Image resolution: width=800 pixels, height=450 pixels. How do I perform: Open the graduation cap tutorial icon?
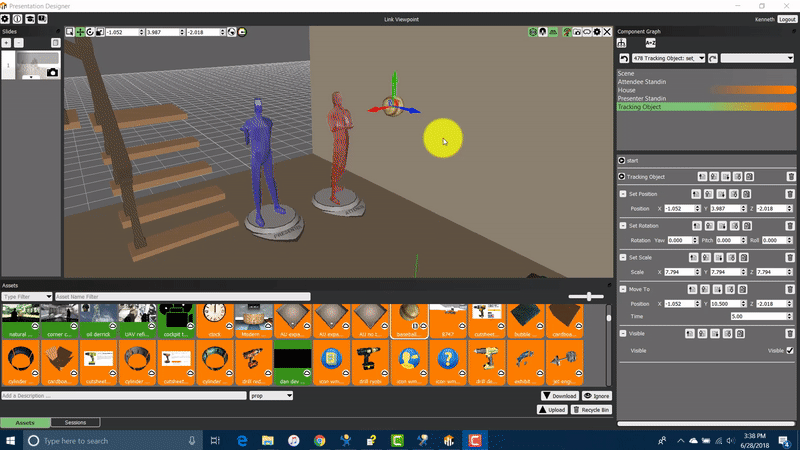(30, 19)
